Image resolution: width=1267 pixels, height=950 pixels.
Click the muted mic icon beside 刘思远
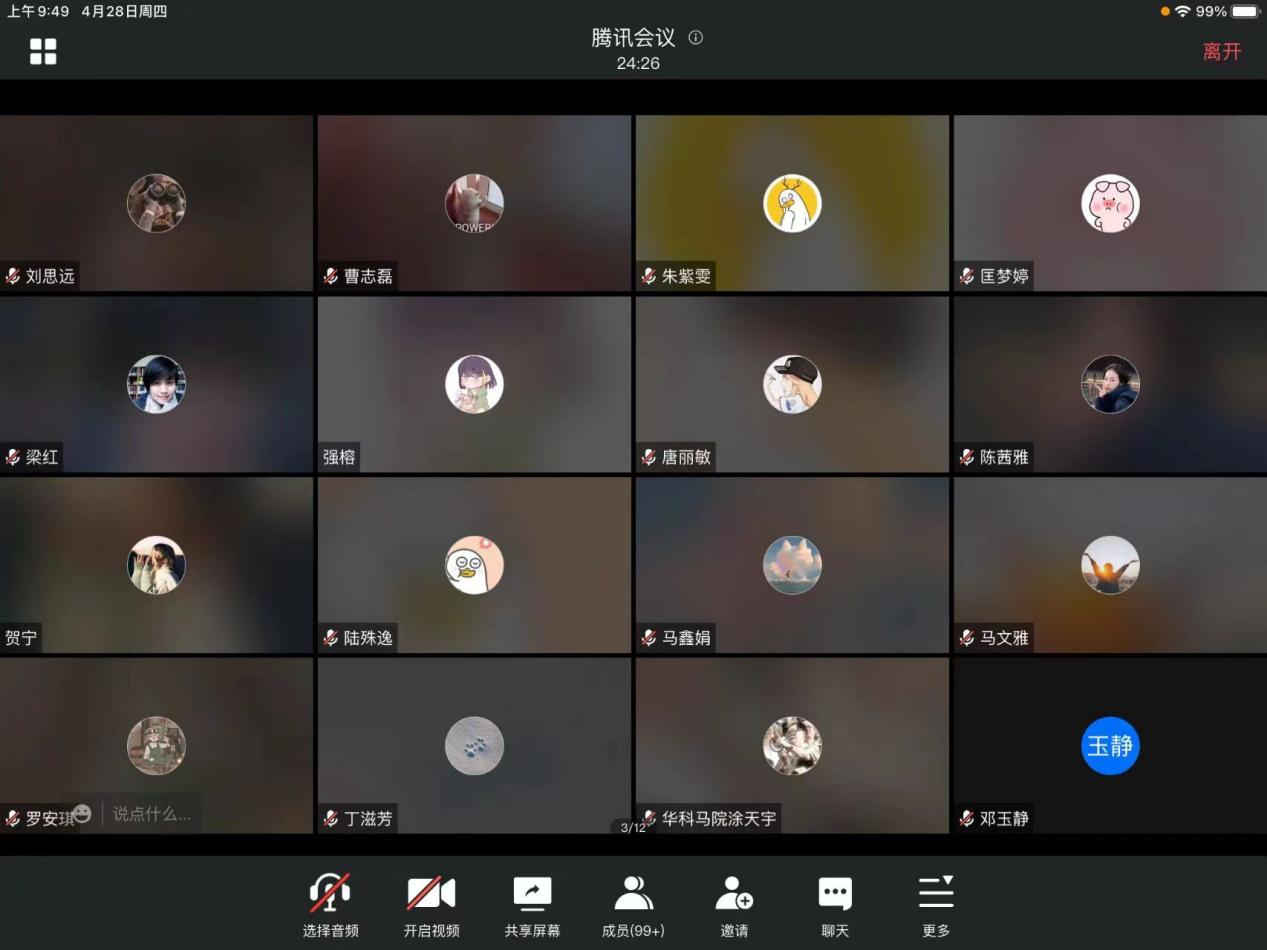[13, 276]
